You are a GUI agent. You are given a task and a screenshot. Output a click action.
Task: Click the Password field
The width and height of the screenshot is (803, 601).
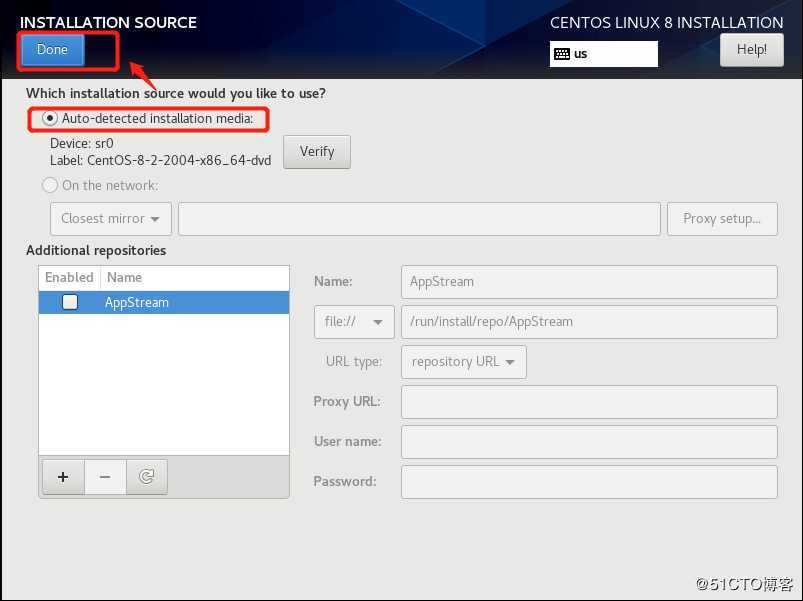coord(589,482)
